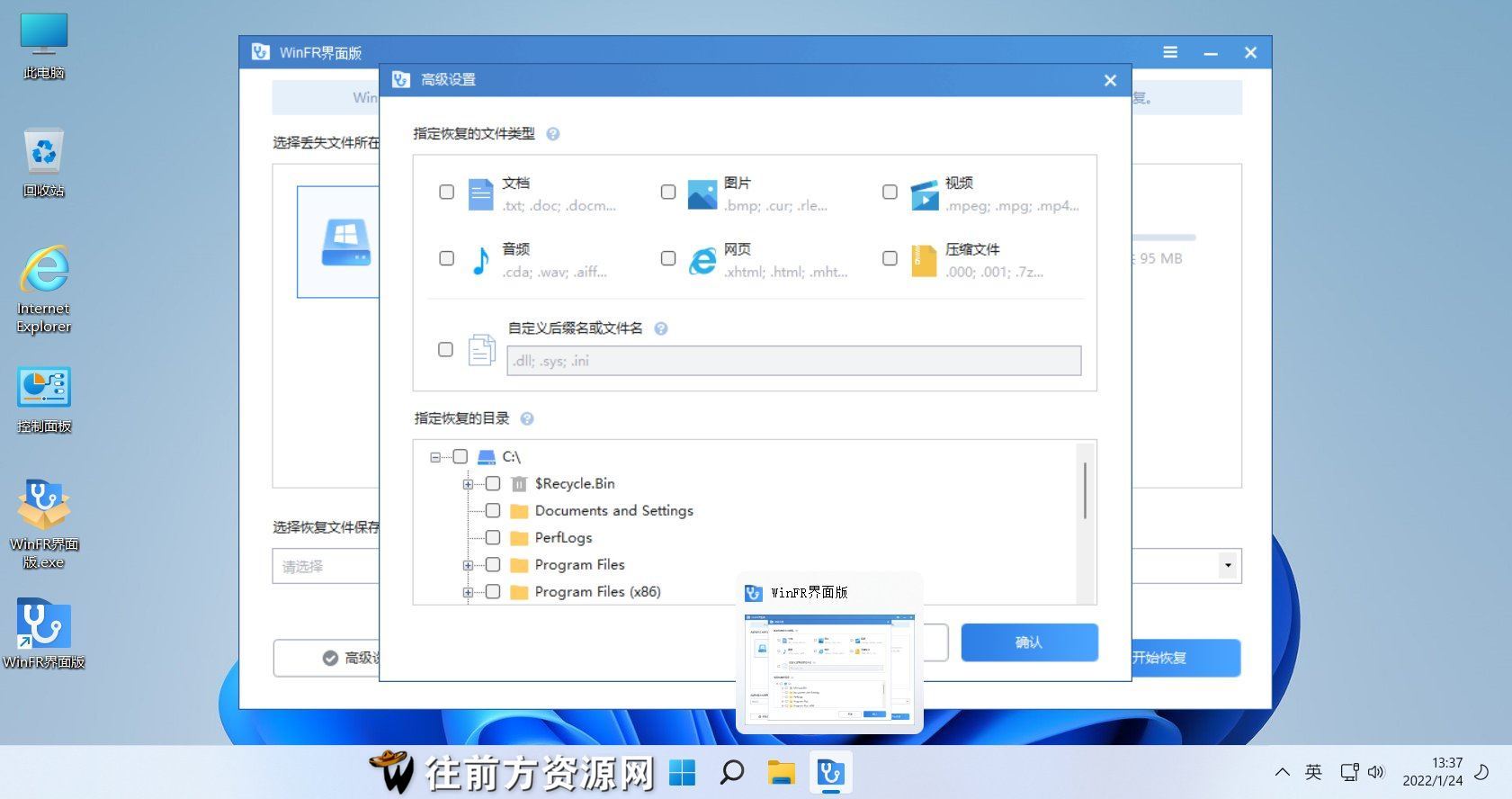Click the custom extension input field
The height and width of the screenshot is (799, 1512).
pyautogui.click(x=794, y=361)
